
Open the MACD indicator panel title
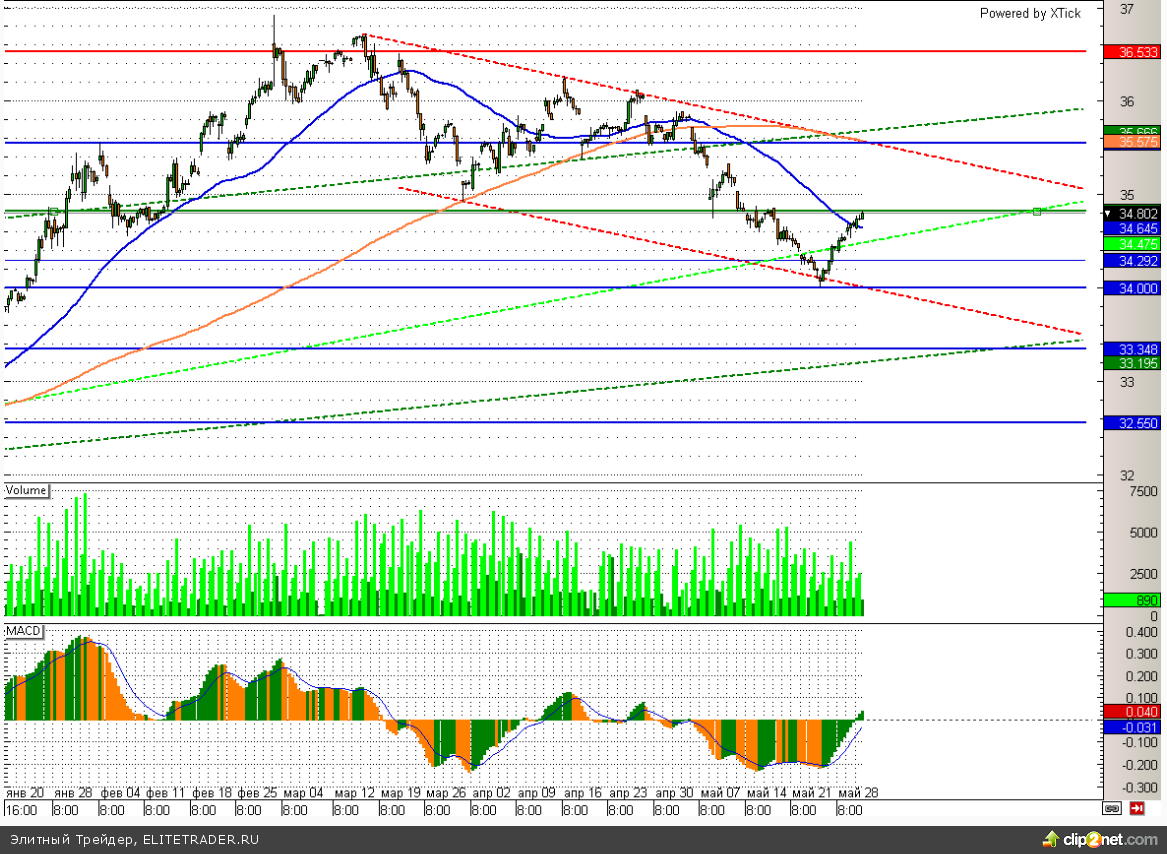pos(24,632)
